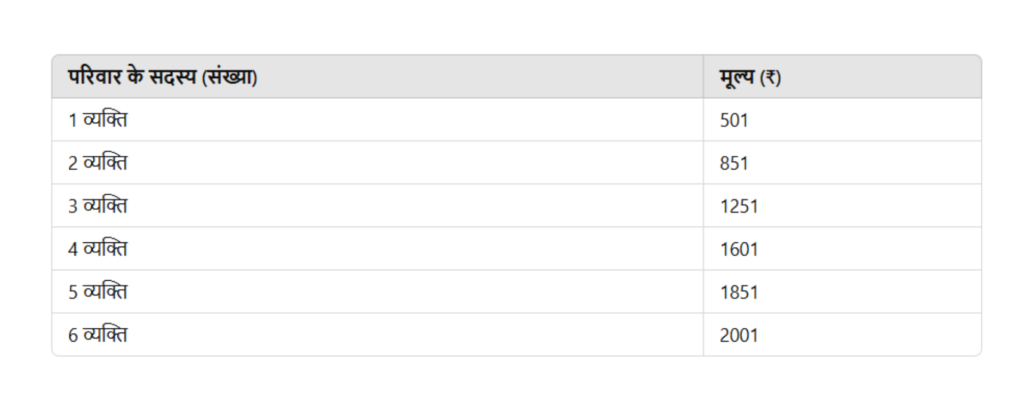This screenshot has height=395, width=1024.
Task: Click the मूल्य (₹) column header
Action: point(842,77)
